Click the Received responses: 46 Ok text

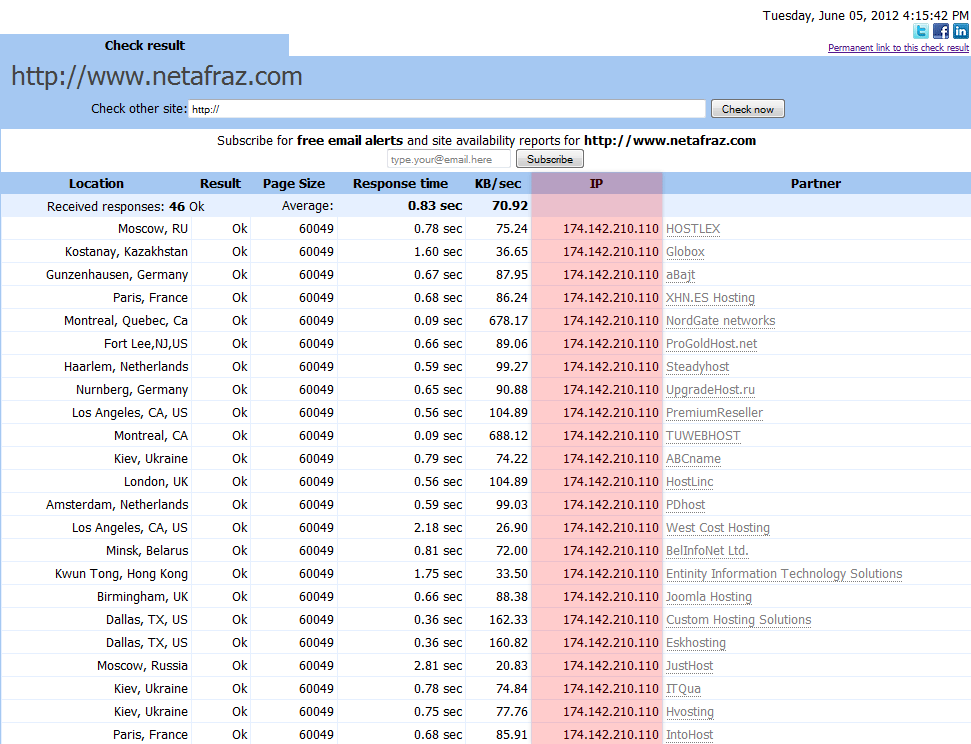click(125, 207)
